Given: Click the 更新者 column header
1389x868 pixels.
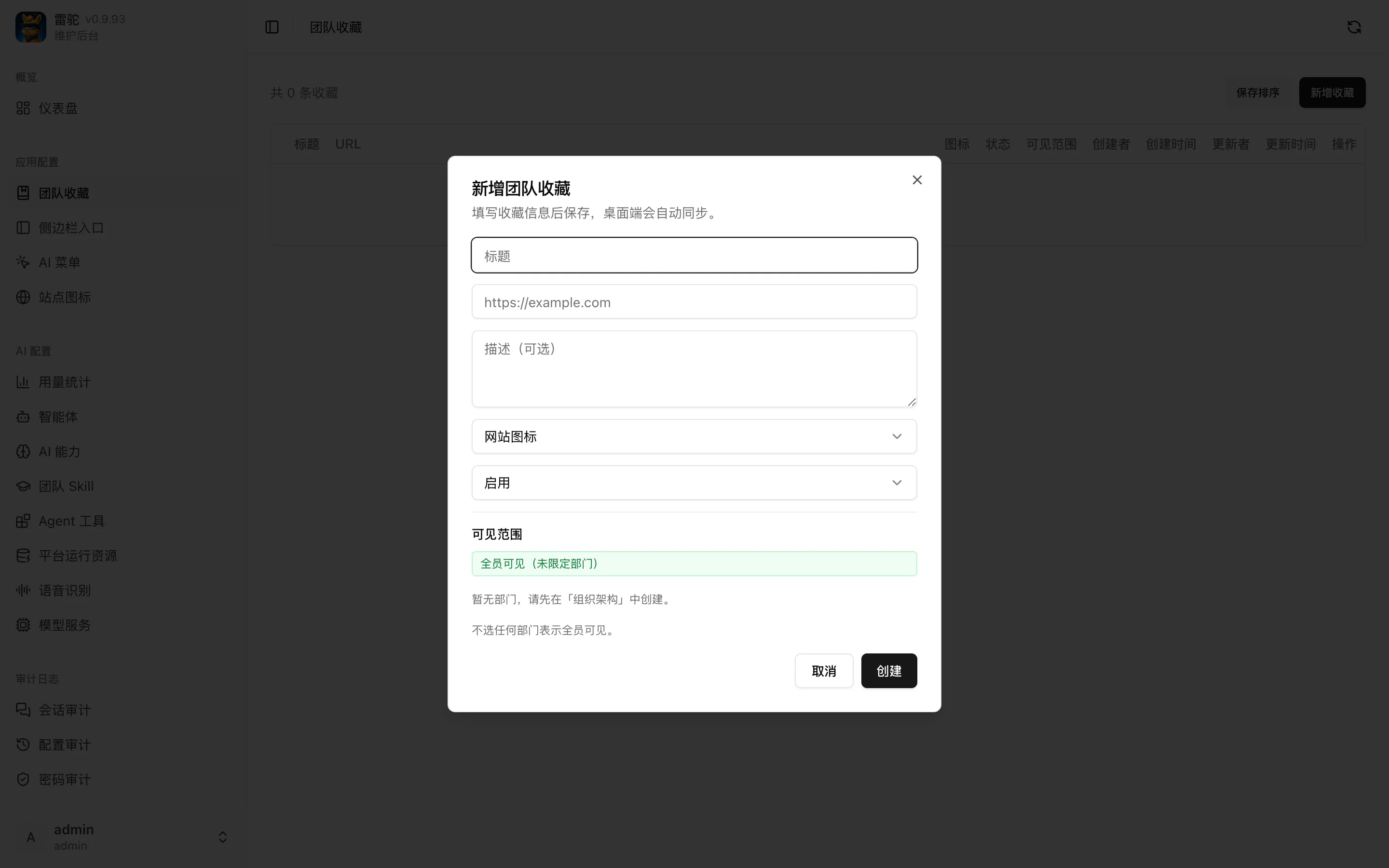Looking at the screenshot, I should coord(1231,144).
